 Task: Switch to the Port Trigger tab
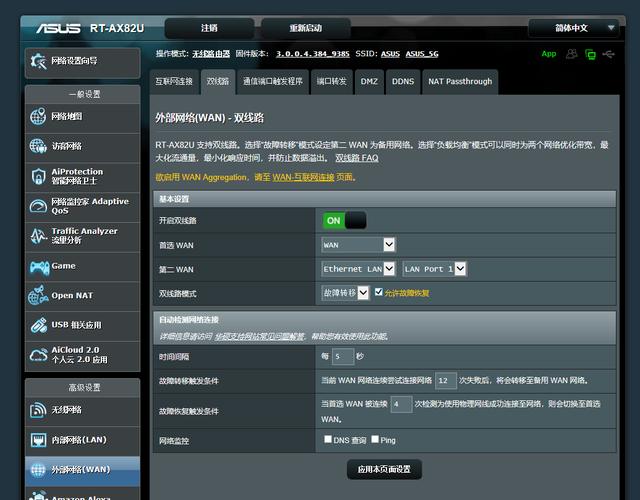(273, 82)
